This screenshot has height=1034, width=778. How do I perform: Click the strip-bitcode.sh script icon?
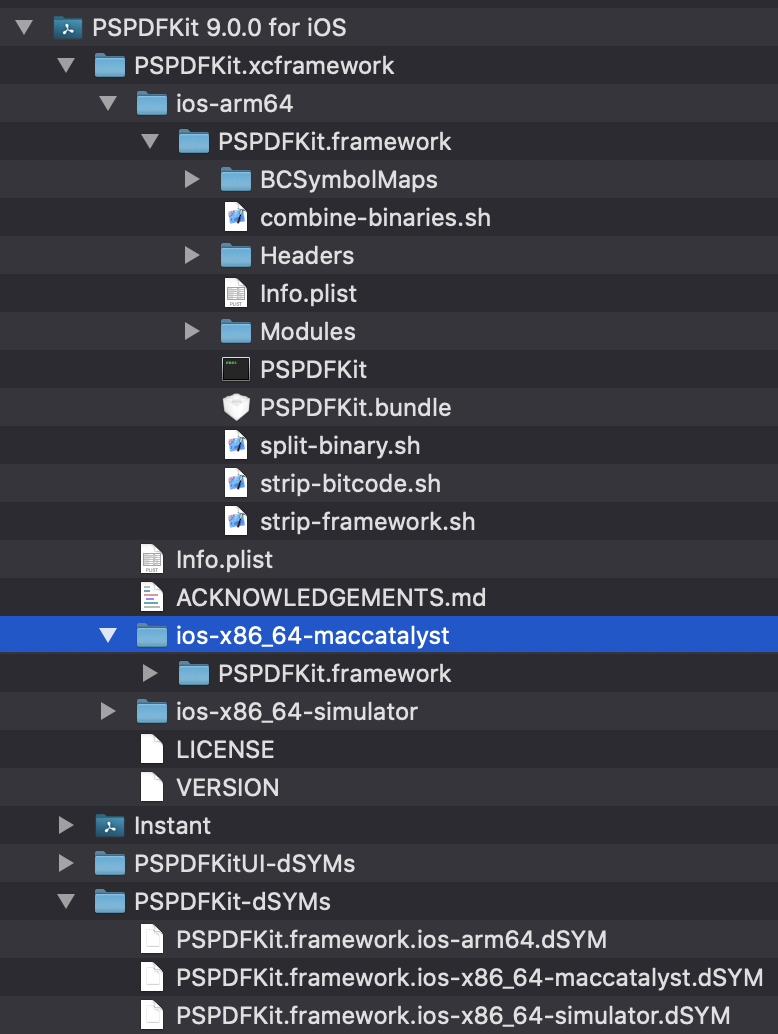[x=235, y=483]
